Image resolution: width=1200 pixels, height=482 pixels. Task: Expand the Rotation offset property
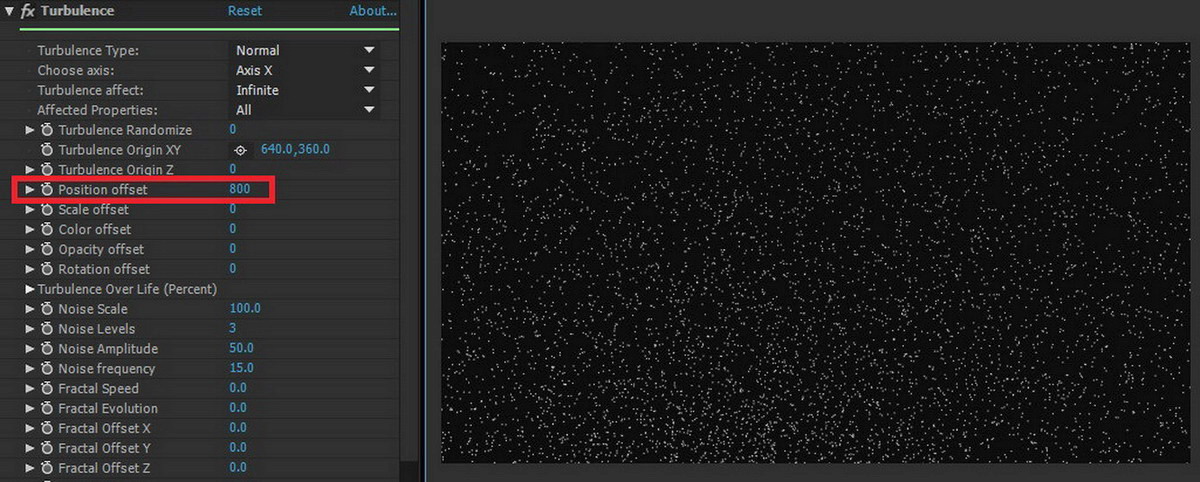tap(30, 269)
